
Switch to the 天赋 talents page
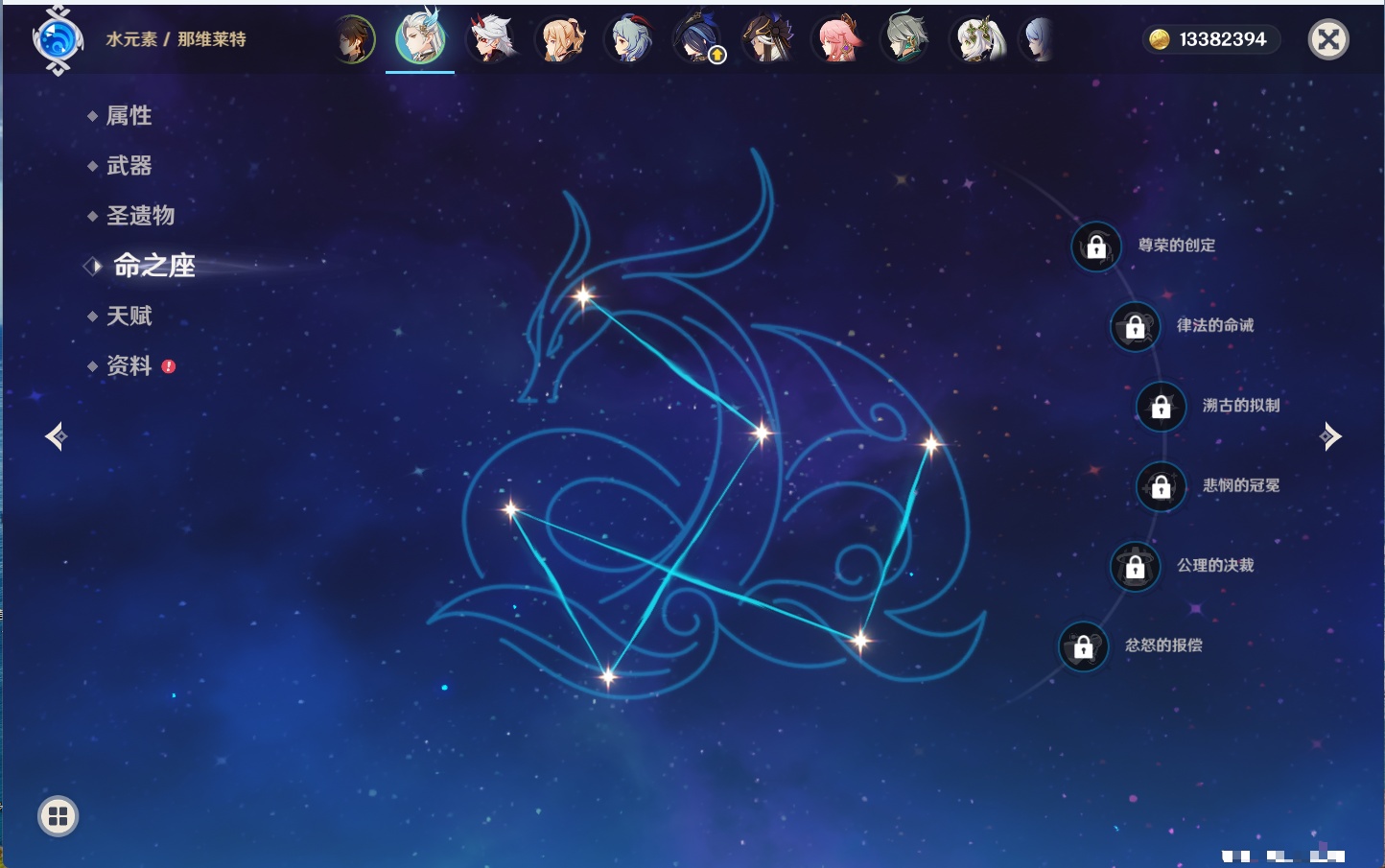129,316
